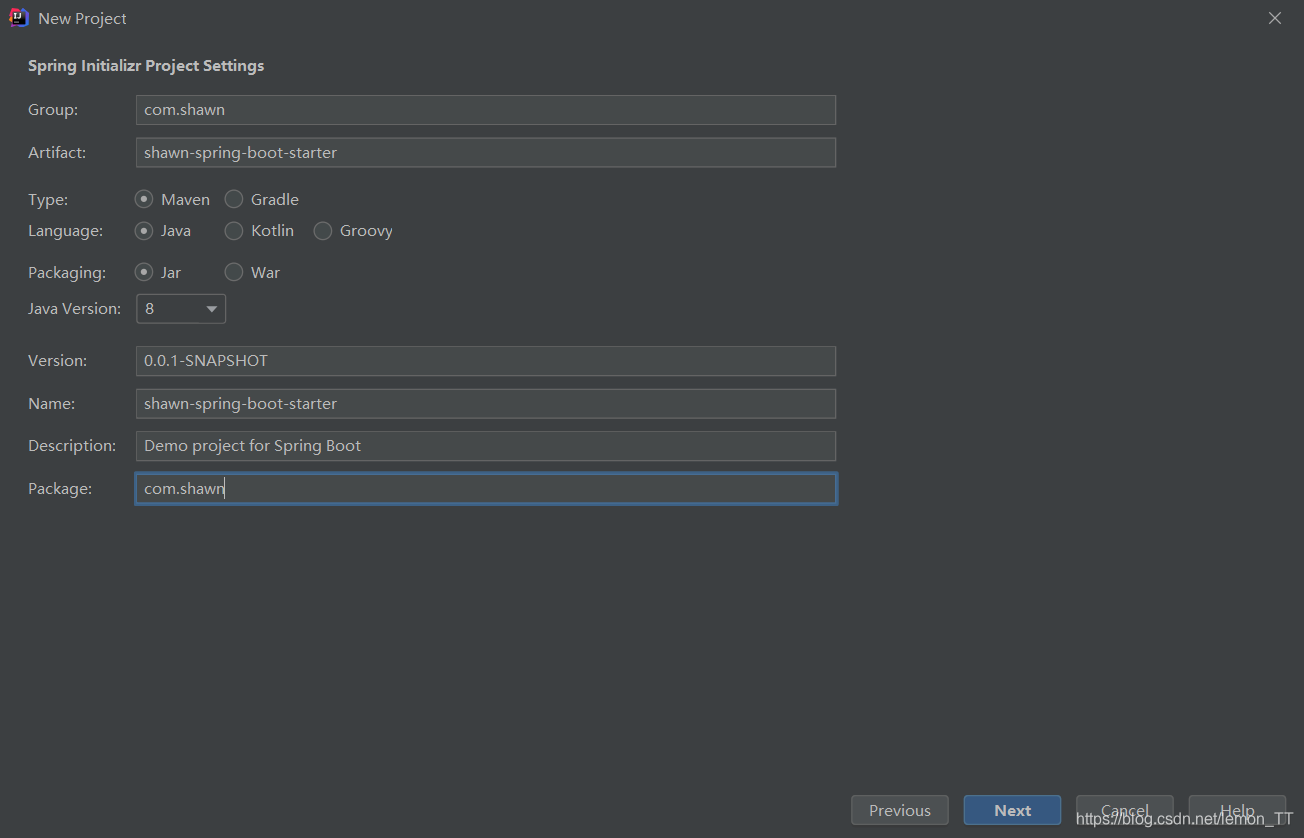The width and height of the screenshot is (1304, 838).
Task: Click the New Project window title
Action: click(x=82, y=19)
